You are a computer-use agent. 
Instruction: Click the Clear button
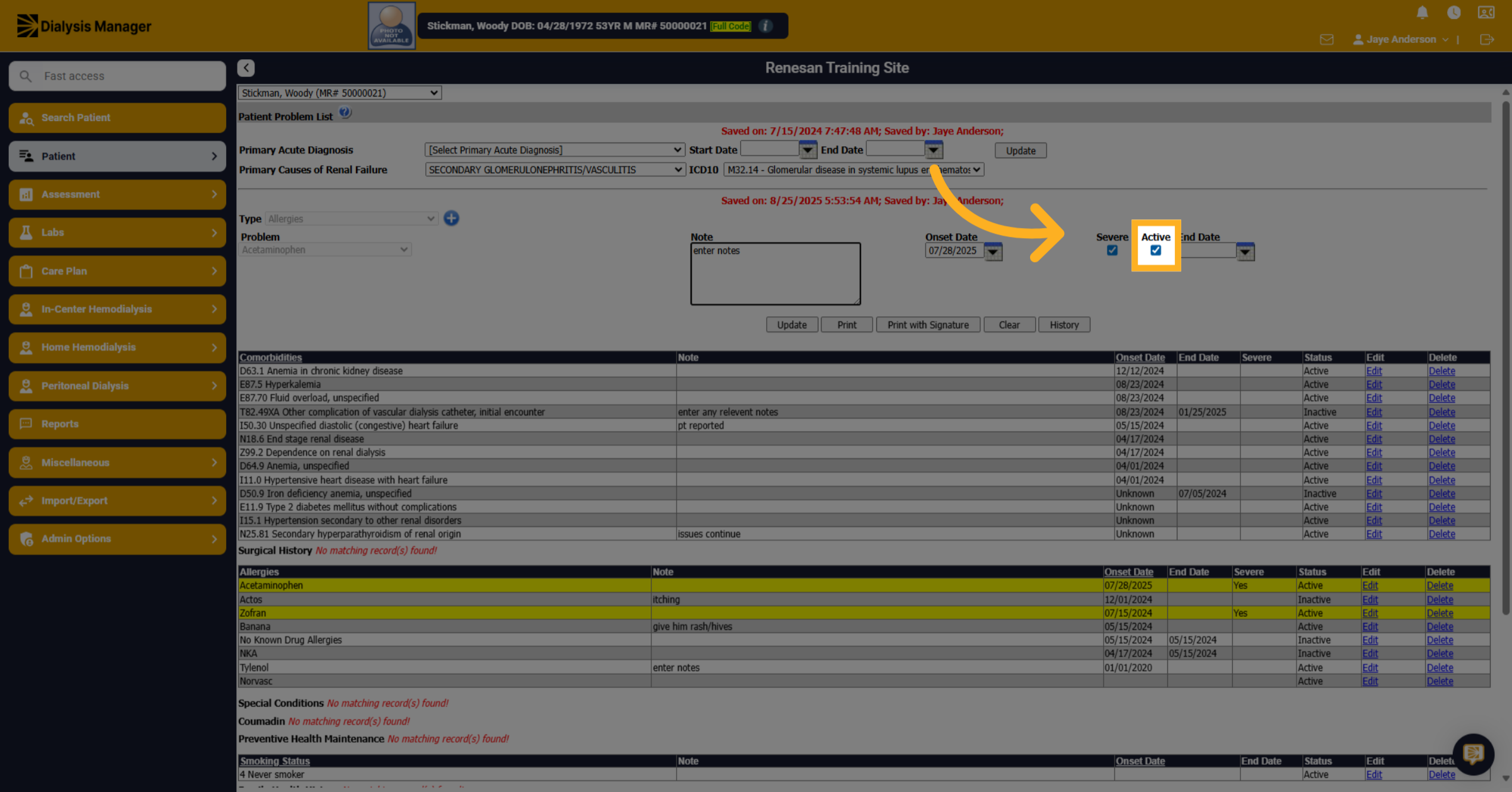coord(1009,324)
